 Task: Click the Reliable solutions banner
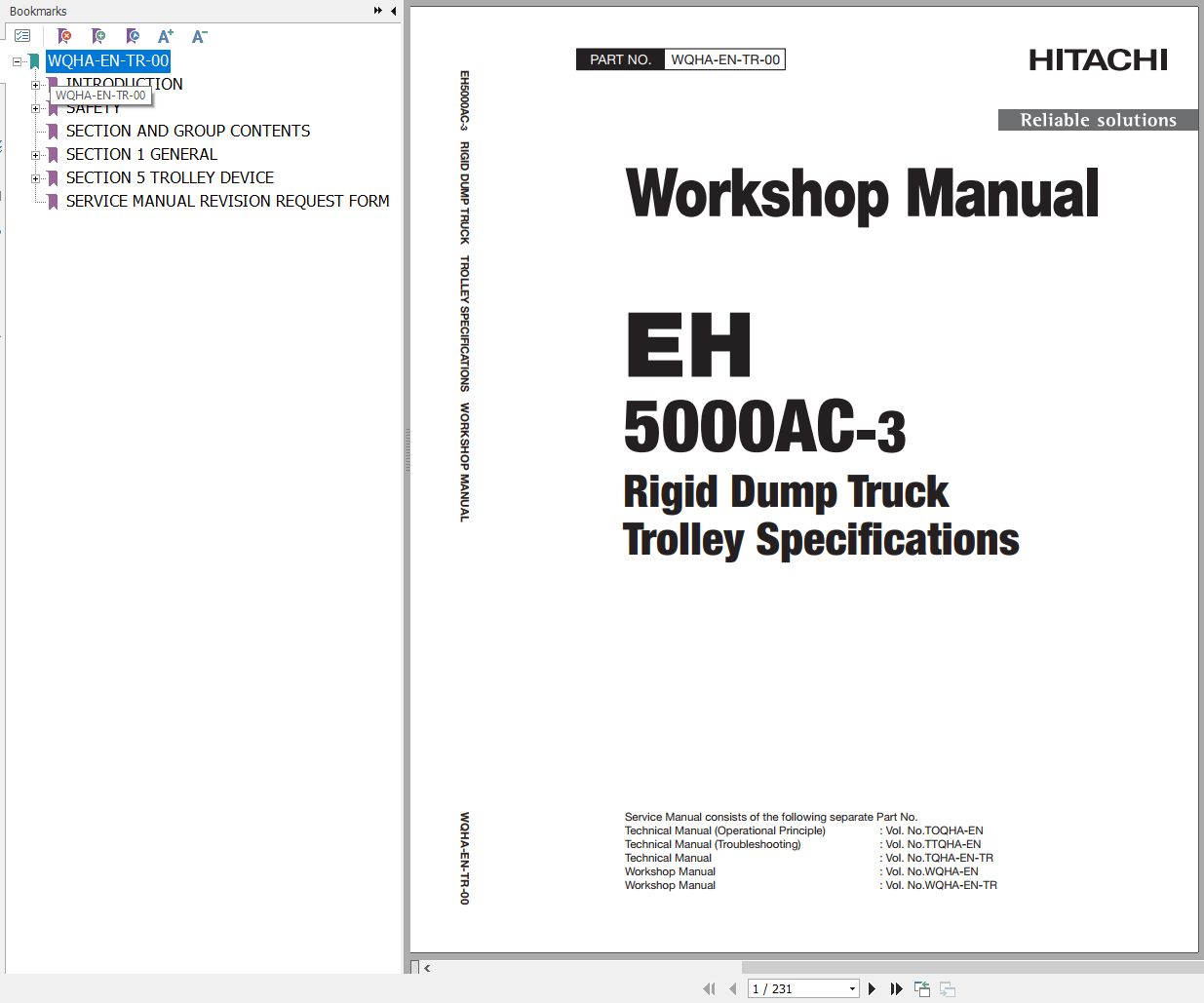pyautogui.click(x=1098, y=120)
